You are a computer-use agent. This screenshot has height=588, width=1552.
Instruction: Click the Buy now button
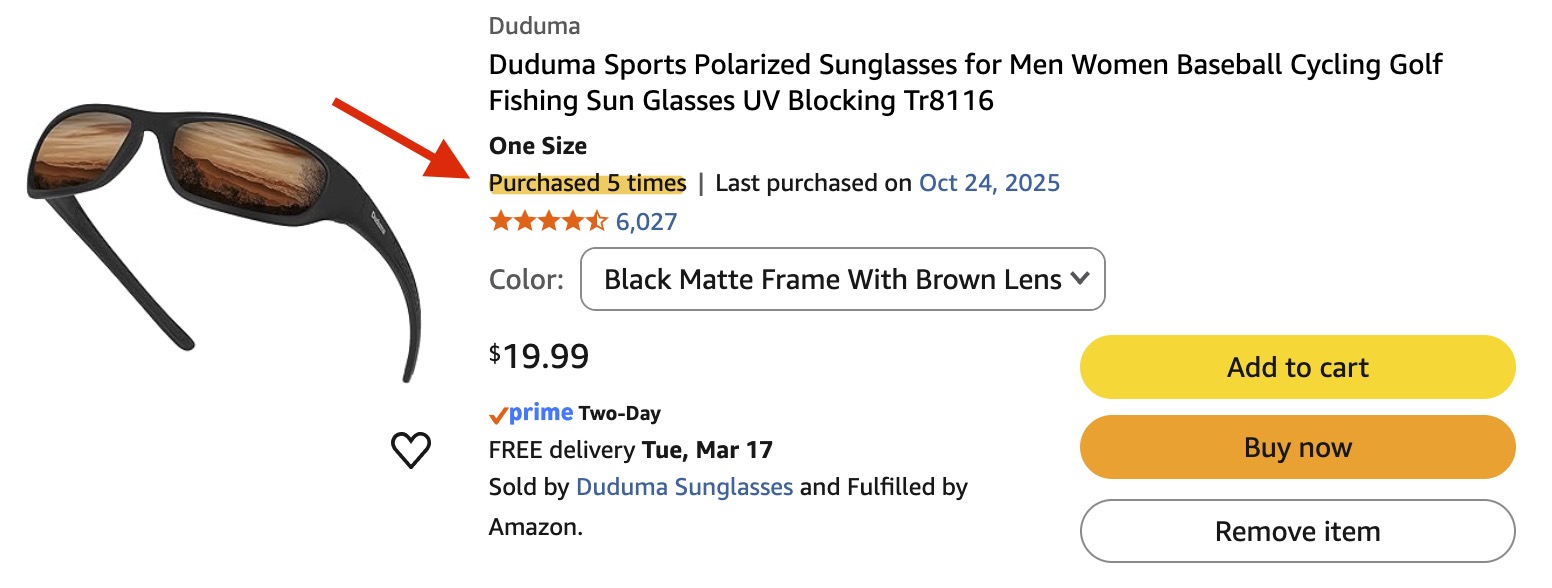pyautogui.click(x=1297, y=447)
